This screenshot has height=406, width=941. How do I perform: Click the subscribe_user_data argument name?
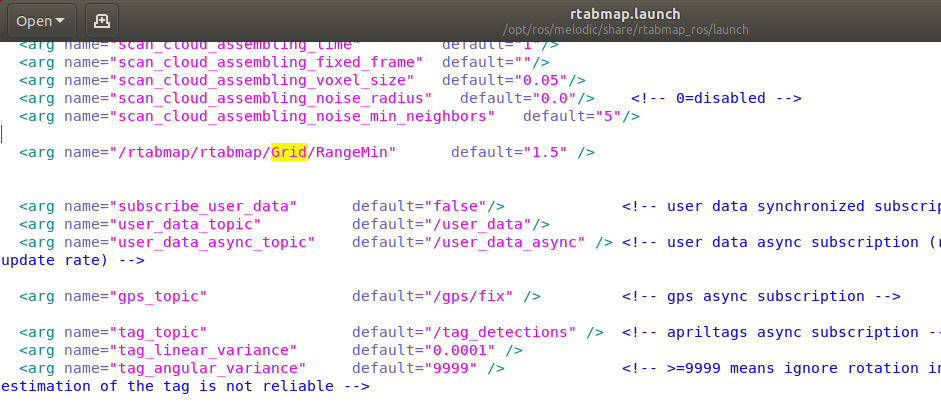[x=207, y=206]
